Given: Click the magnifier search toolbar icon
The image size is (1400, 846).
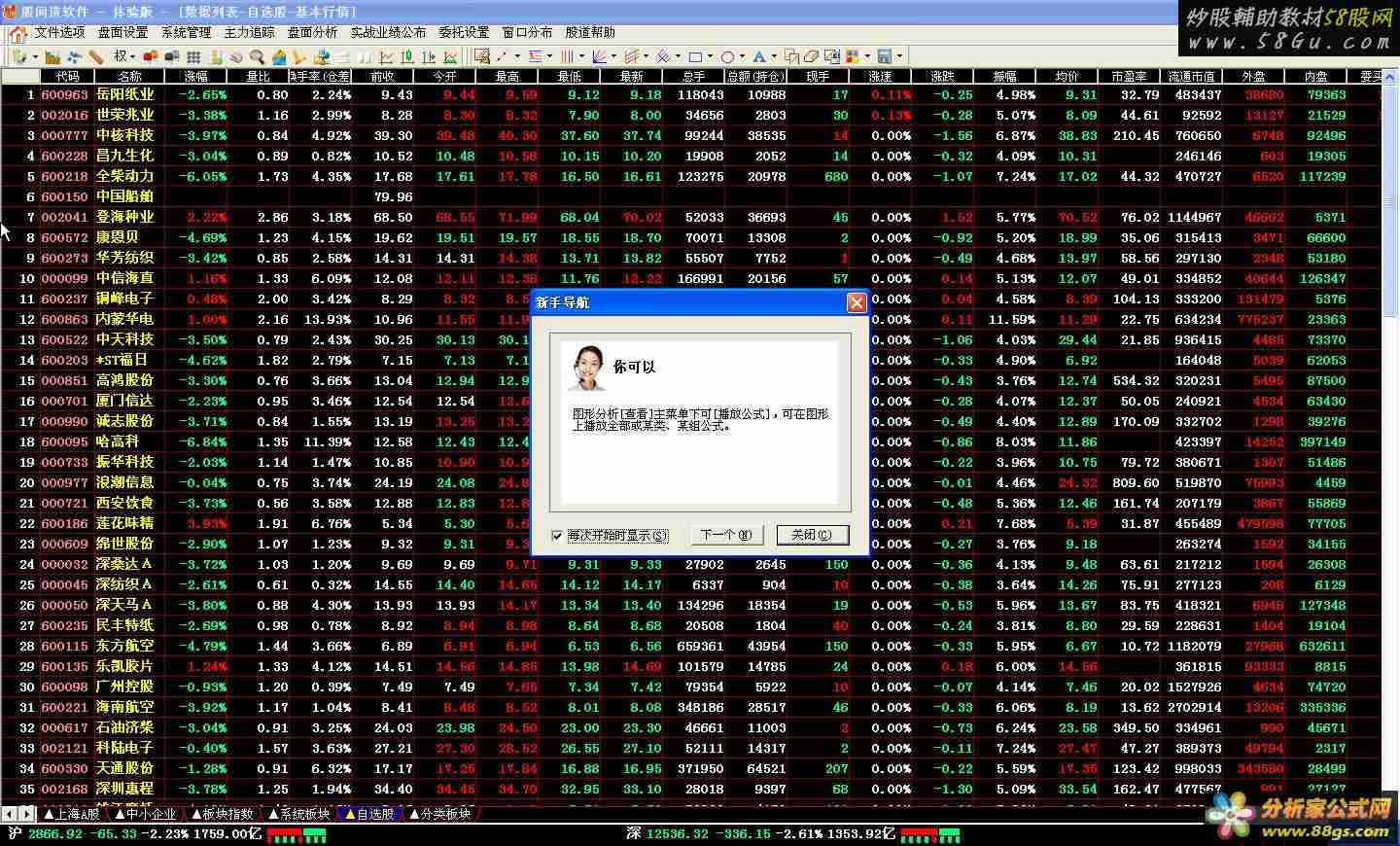Looking at the screenshot, I should (257, 56).
